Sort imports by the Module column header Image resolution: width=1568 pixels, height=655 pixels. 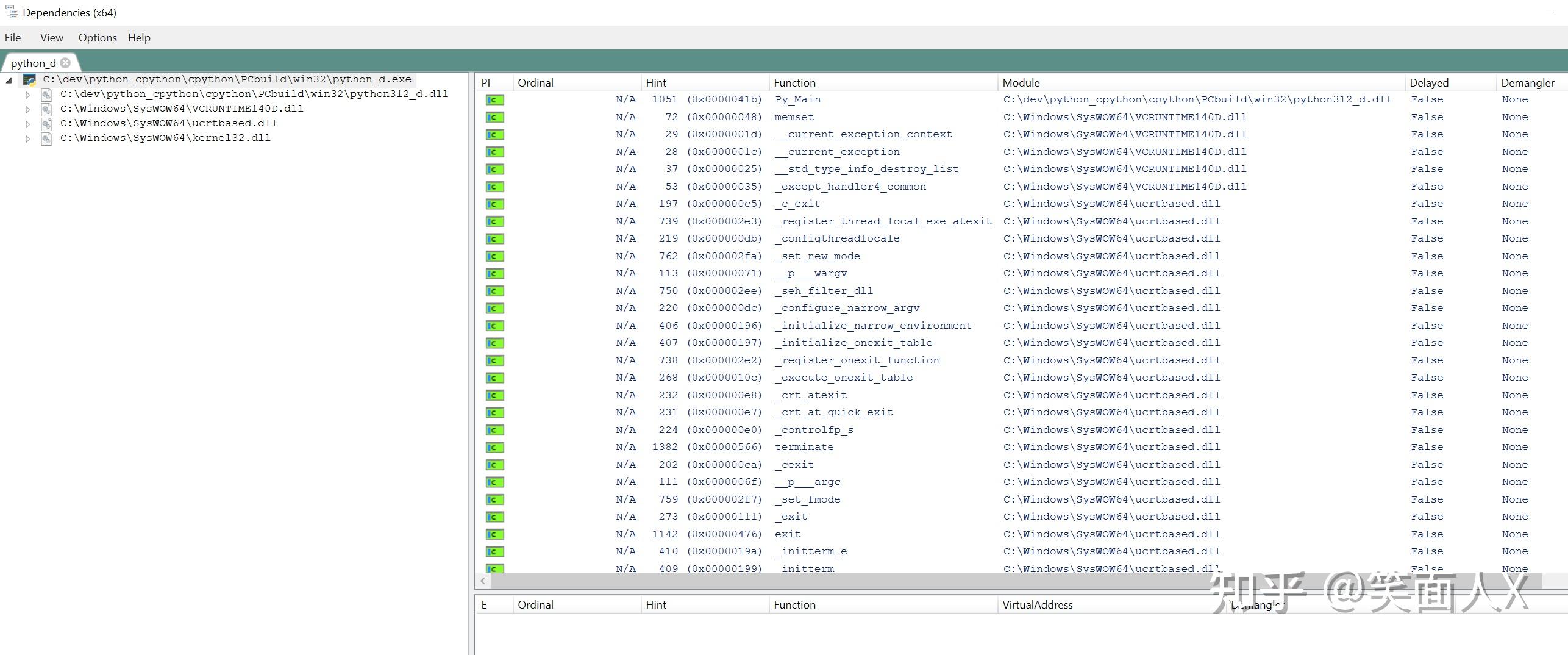click(1021, 83)
